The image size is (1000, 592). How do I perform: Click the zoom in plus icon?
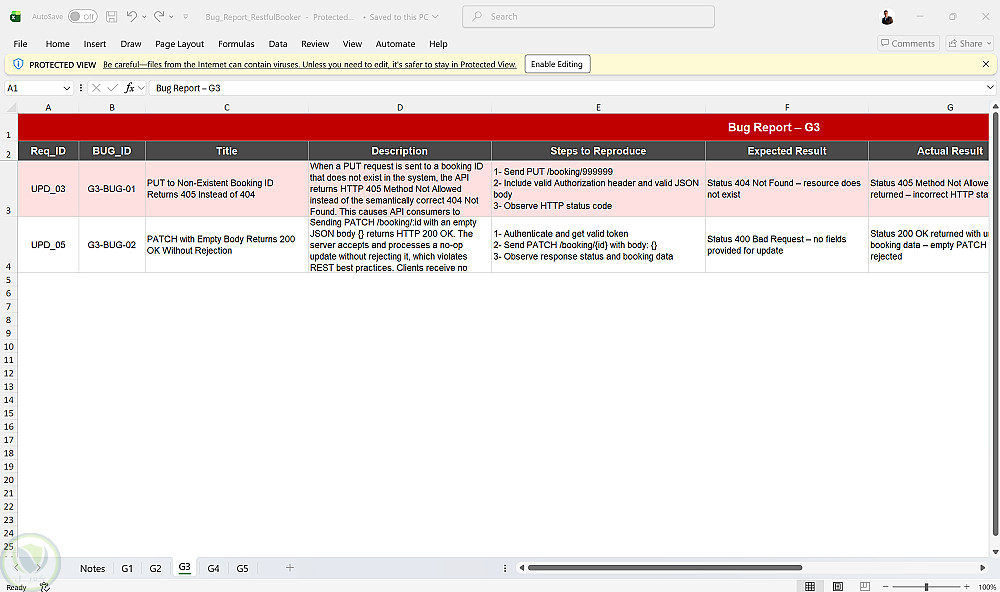click(967, 586)
